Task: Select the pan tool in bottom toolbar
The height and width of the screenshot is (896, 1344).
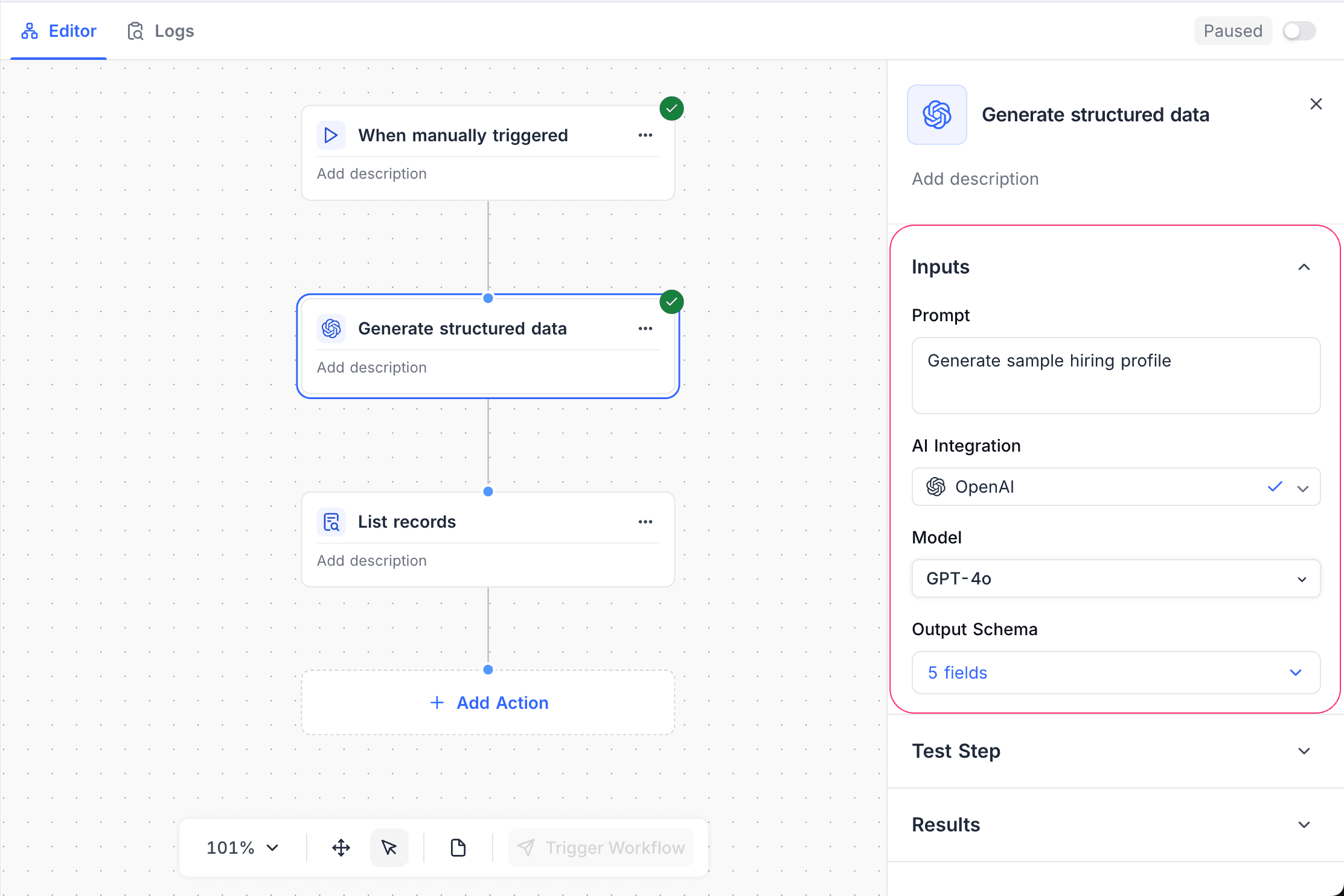Action: tap(341, 847)
